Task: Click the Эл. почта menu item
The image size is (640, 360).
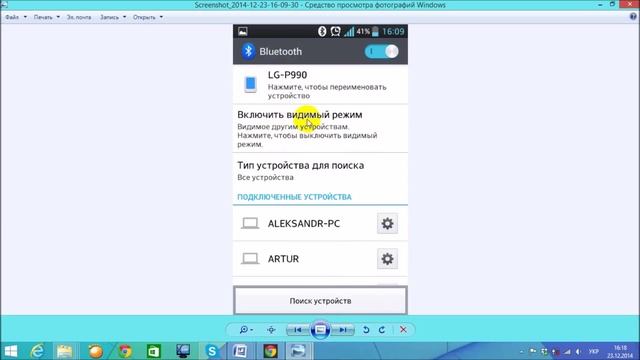Action: (79, 17)
